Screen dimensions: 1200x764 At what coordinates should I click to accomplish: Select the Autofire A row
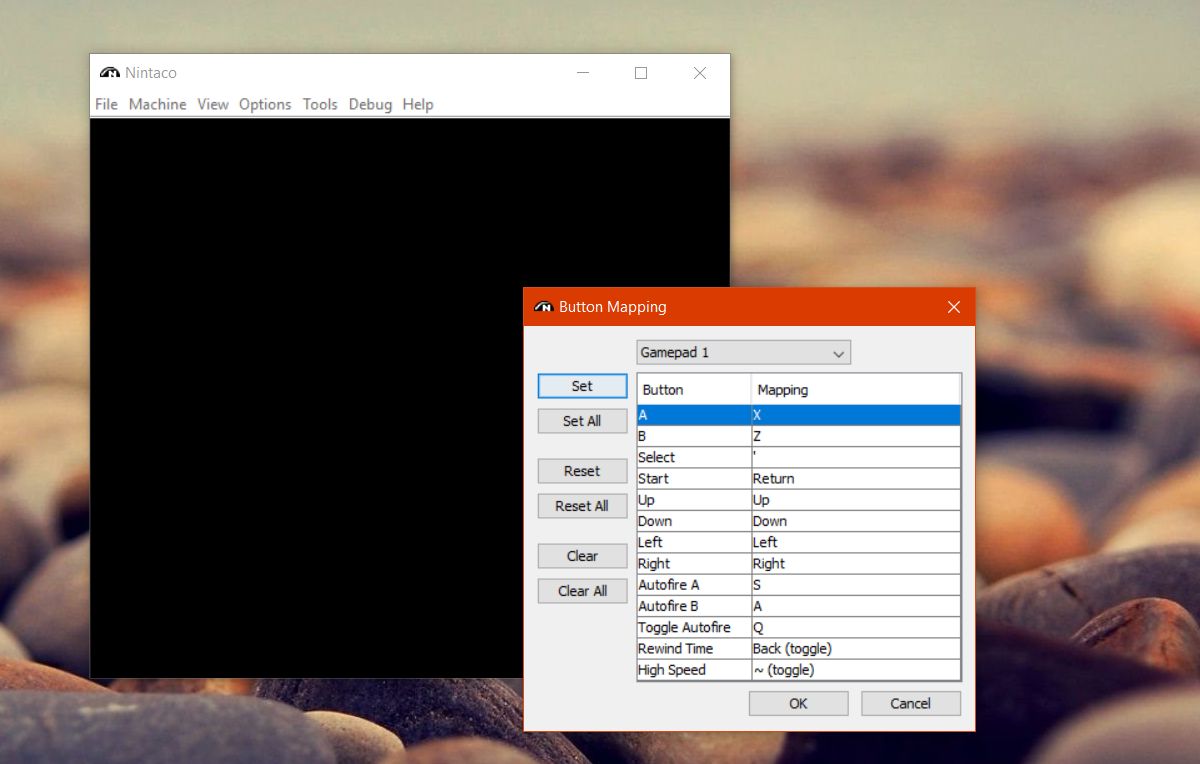799,585
